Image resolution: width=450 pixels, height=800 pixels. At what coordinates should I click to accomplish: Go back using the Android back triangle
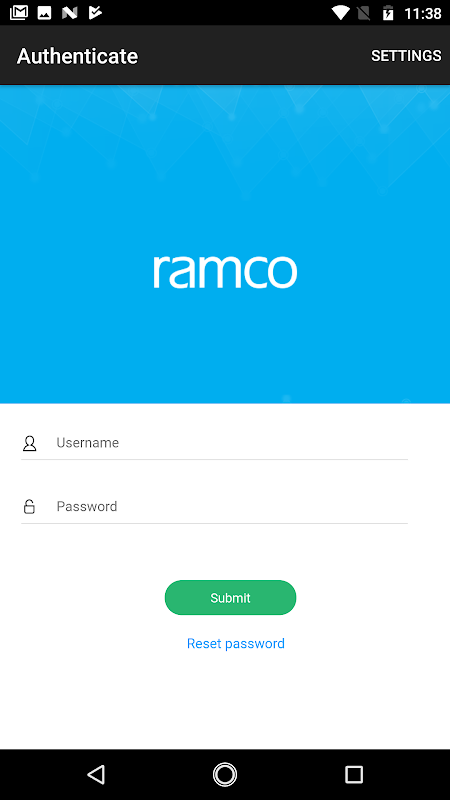[x=96, y=774]
